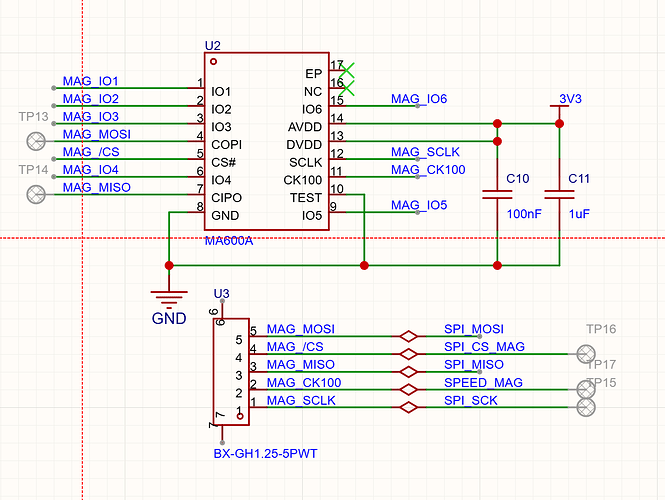Select the U3 connector body
The height and width of the screenshot is (500, 665).
(x=231, y=372)
